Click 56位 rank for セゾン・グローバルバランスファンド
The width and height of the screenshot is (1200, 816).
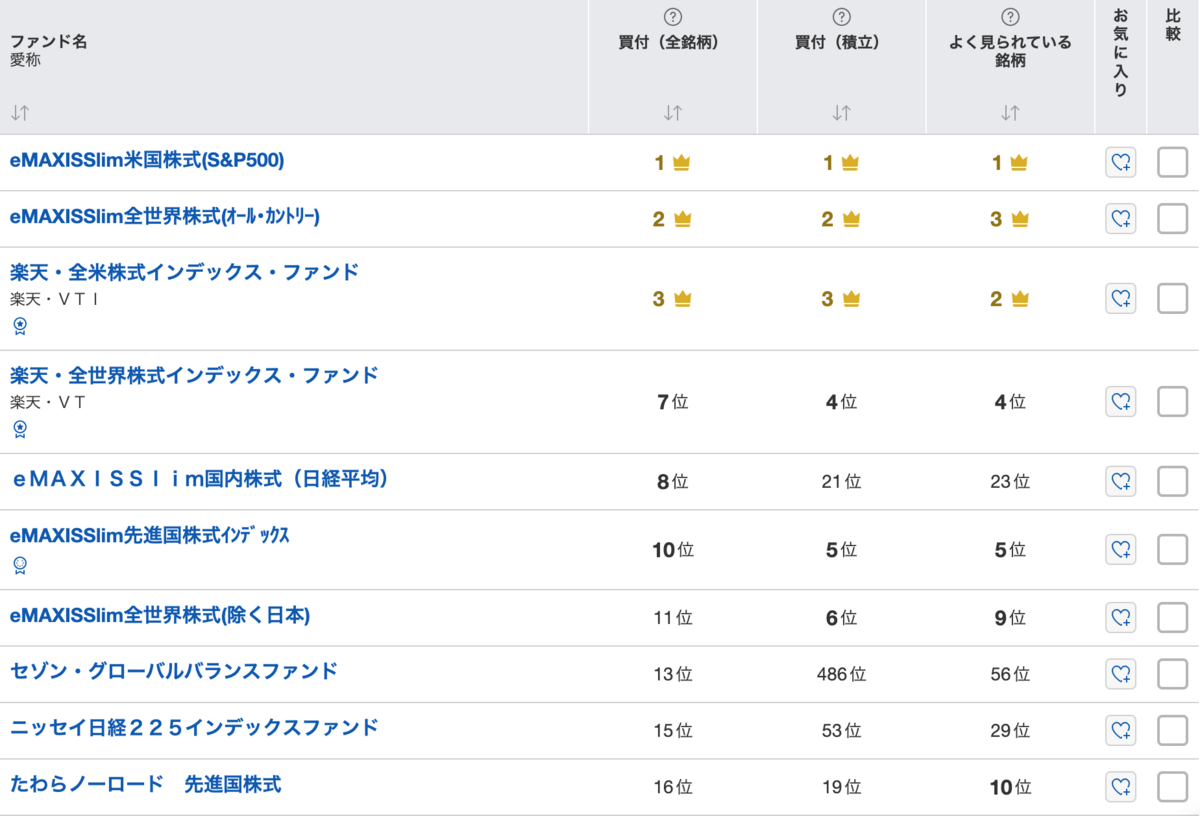pyautogui.click(x=1011, y=674)
